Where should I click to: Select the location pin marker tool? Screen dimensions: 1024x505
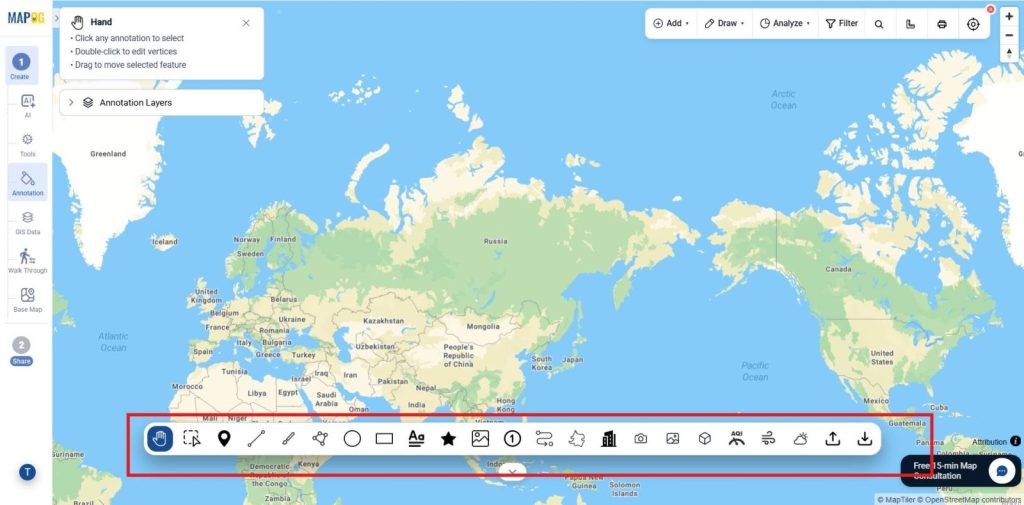[x=224, y=438]
